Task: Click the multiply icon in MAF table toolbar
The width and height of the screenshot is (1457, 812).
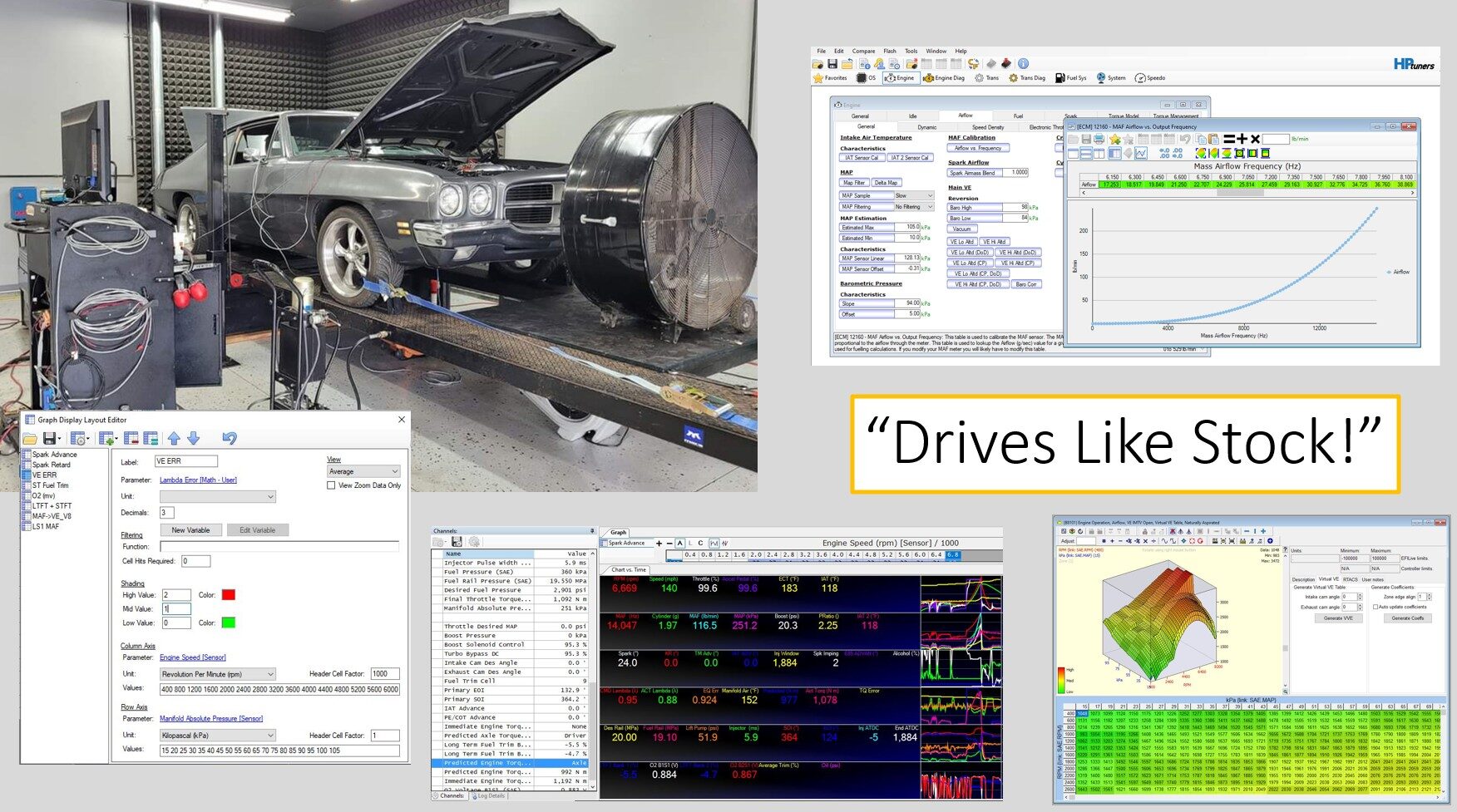Action: point(1255,139)
